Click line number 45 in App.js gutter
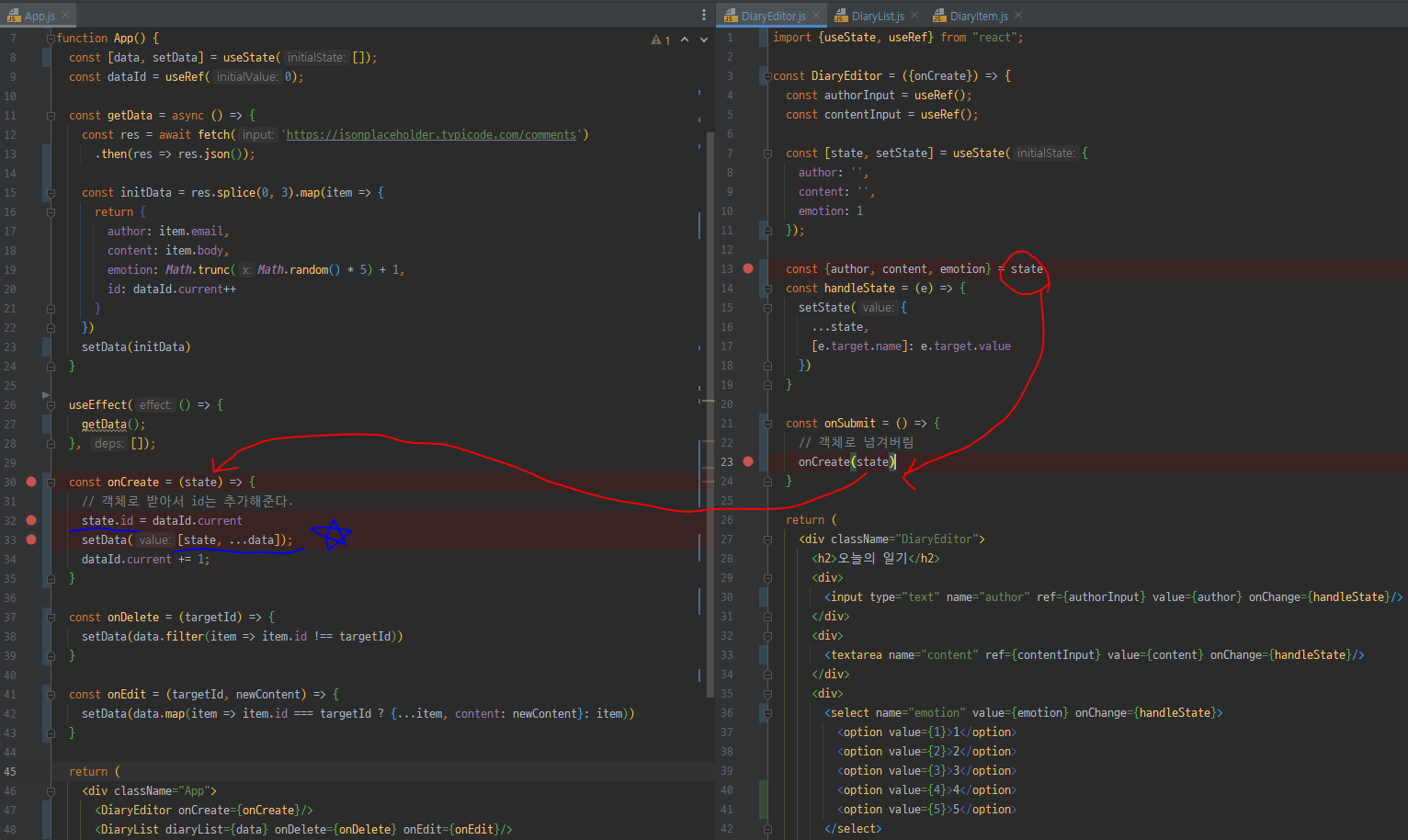 click(x=10, y=771)
